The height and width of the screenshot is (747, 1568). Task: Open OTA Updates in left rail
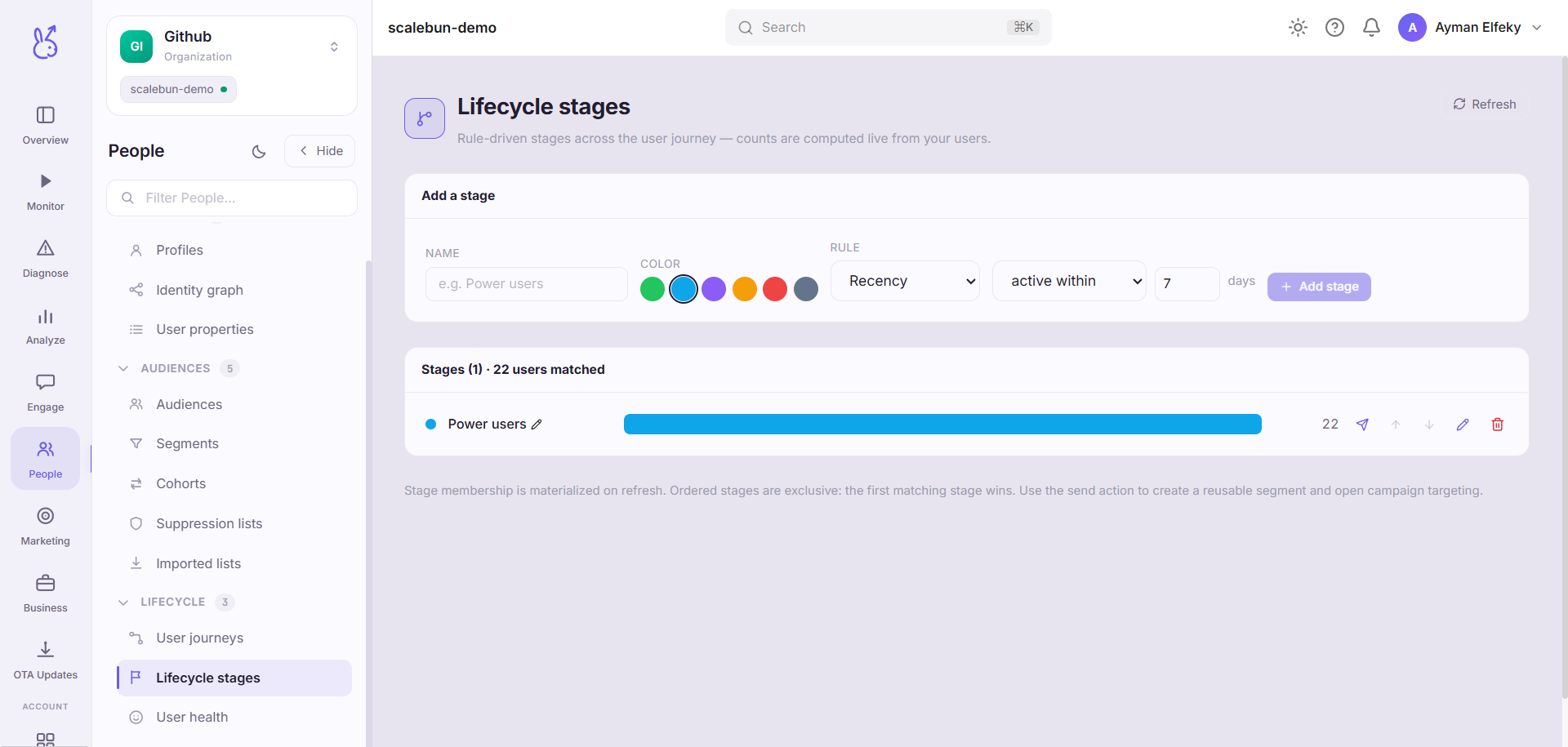[x=46, y=660]
